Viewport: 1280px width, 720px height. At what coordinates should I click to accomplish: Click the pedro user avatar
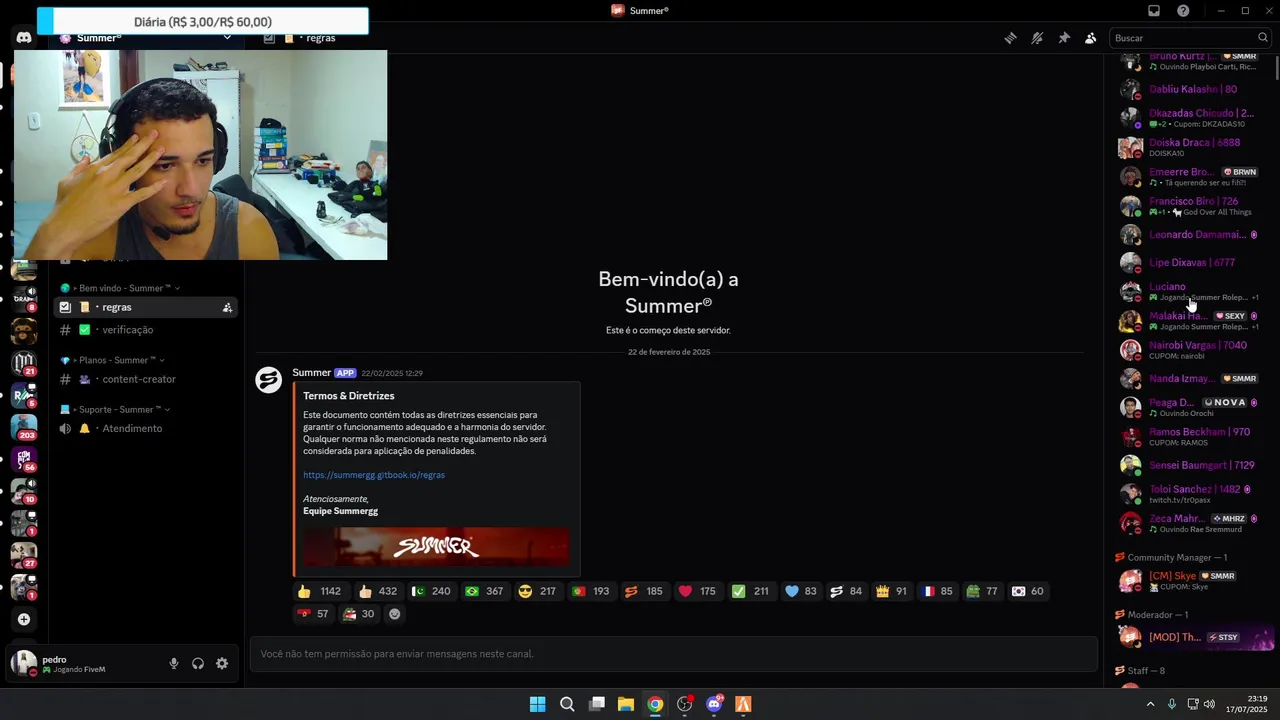click(x=24, y=663)
